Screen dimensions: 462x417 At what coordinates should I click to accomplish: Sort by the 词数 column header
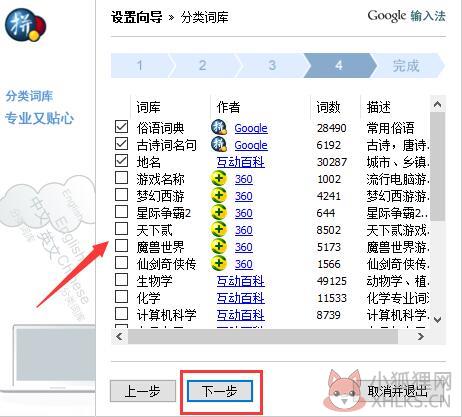[x=336, y=107]
